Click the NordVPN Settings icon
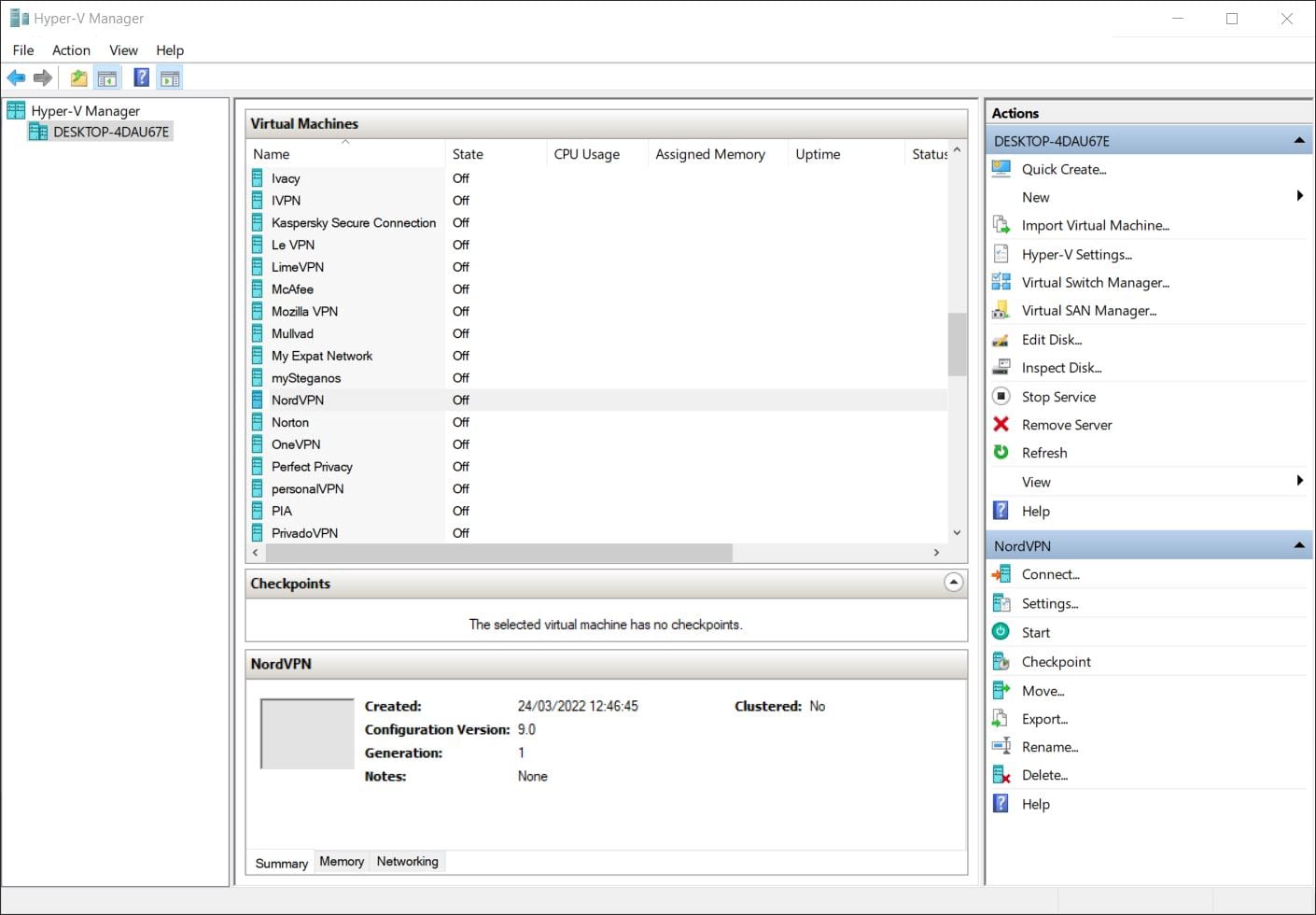The width and height of the screenshot is (1316, 915). (1001, 603)
